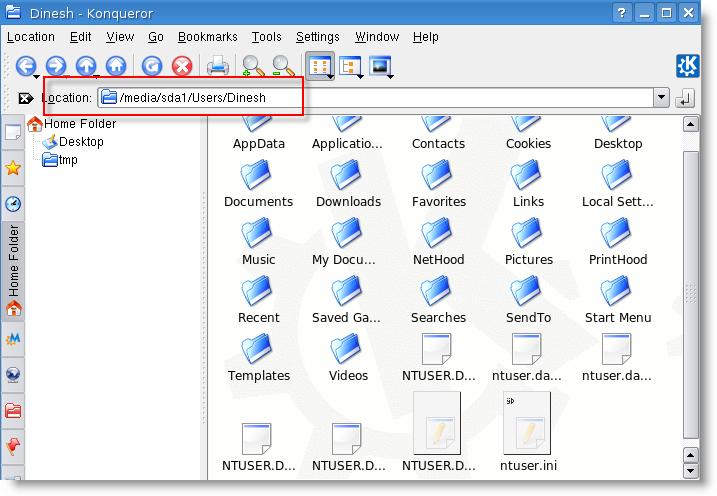Open the Tools menu
Viewport: 717px width, 496px height.
267,37
